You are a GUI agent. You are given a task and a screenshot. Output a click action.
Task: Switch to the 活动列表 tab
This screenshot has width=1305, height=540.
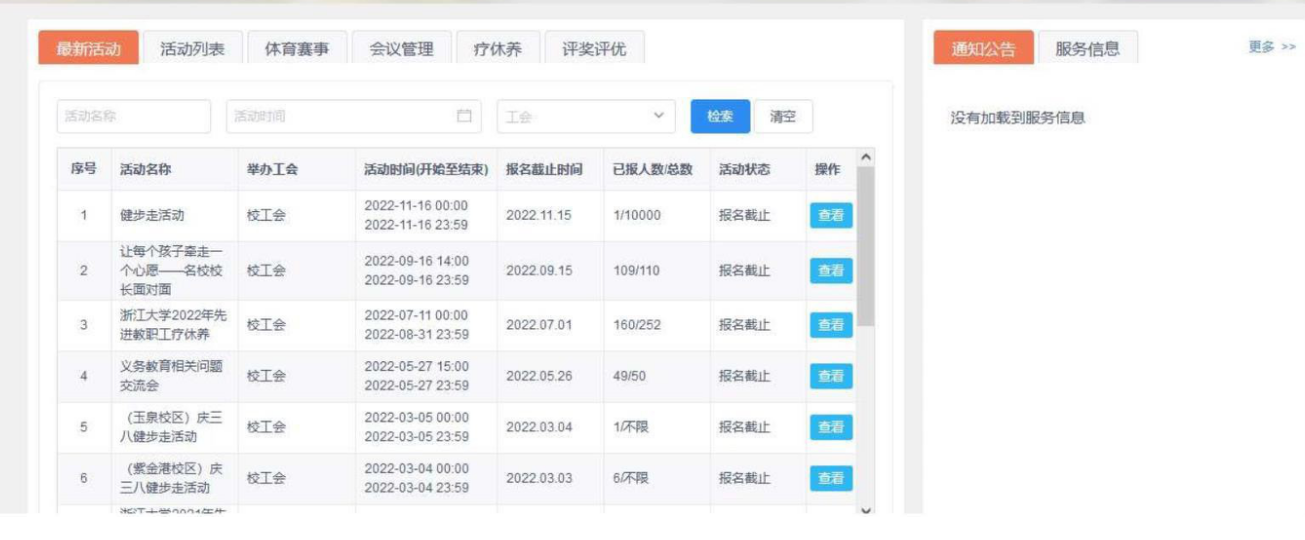click(x=192, y=49)
